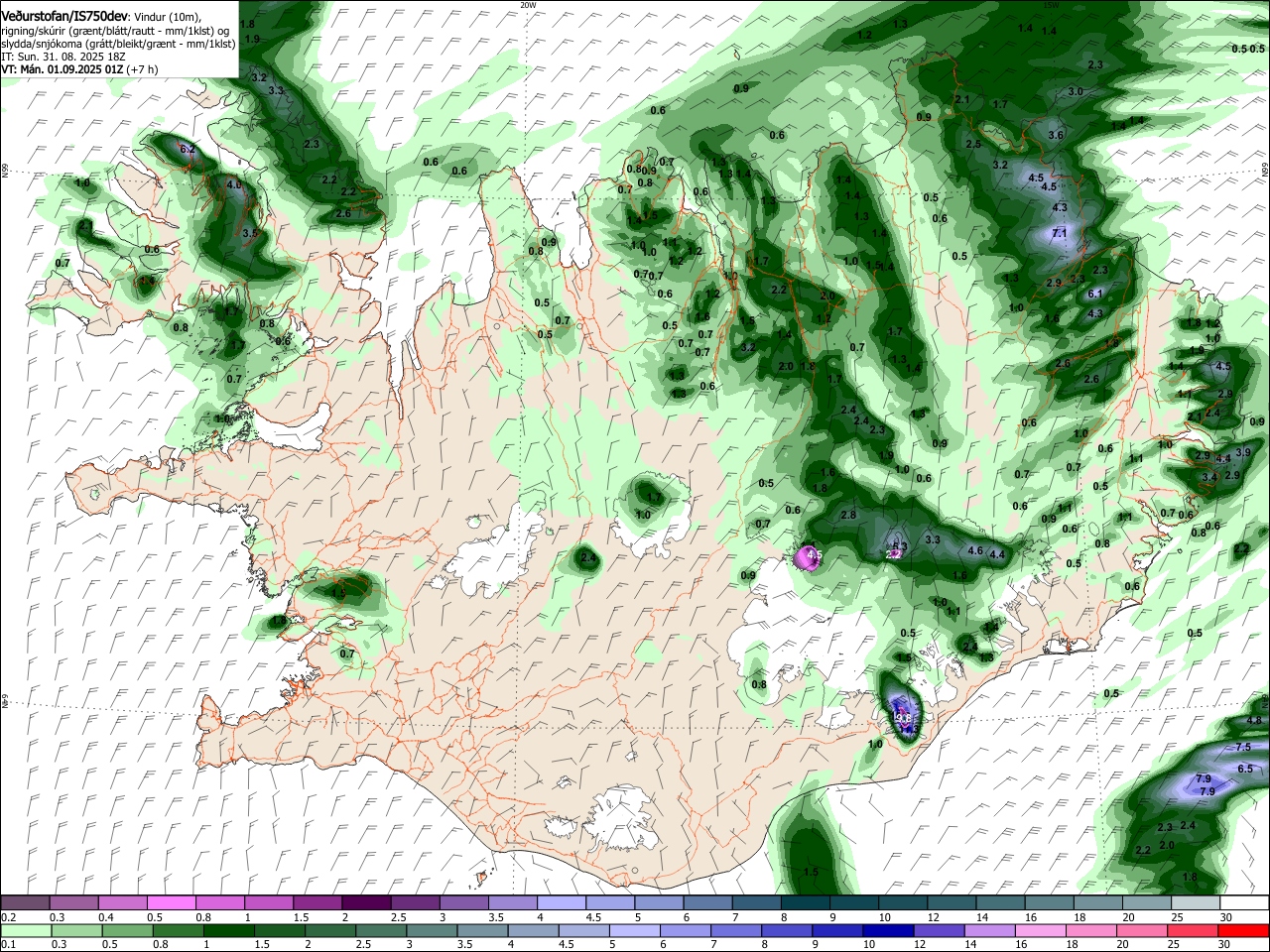1270x952 pixels.
Task: Click the valid time line 'VT: Mán. 01.09.2025 01Z'
Action: coord(63,69)
